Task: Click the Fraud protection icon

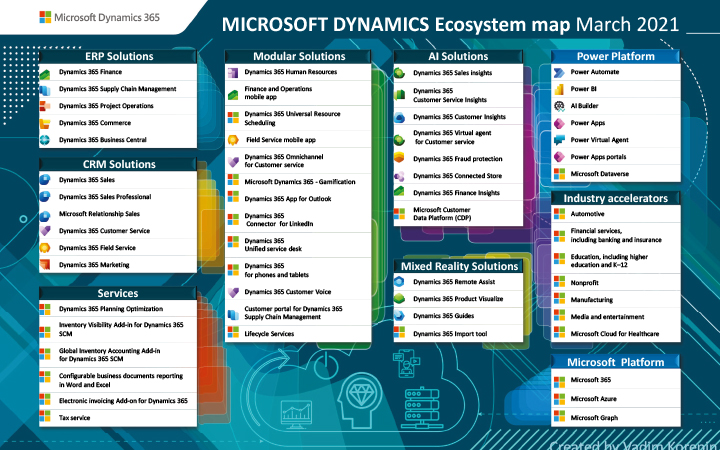Action: point(399,158)
